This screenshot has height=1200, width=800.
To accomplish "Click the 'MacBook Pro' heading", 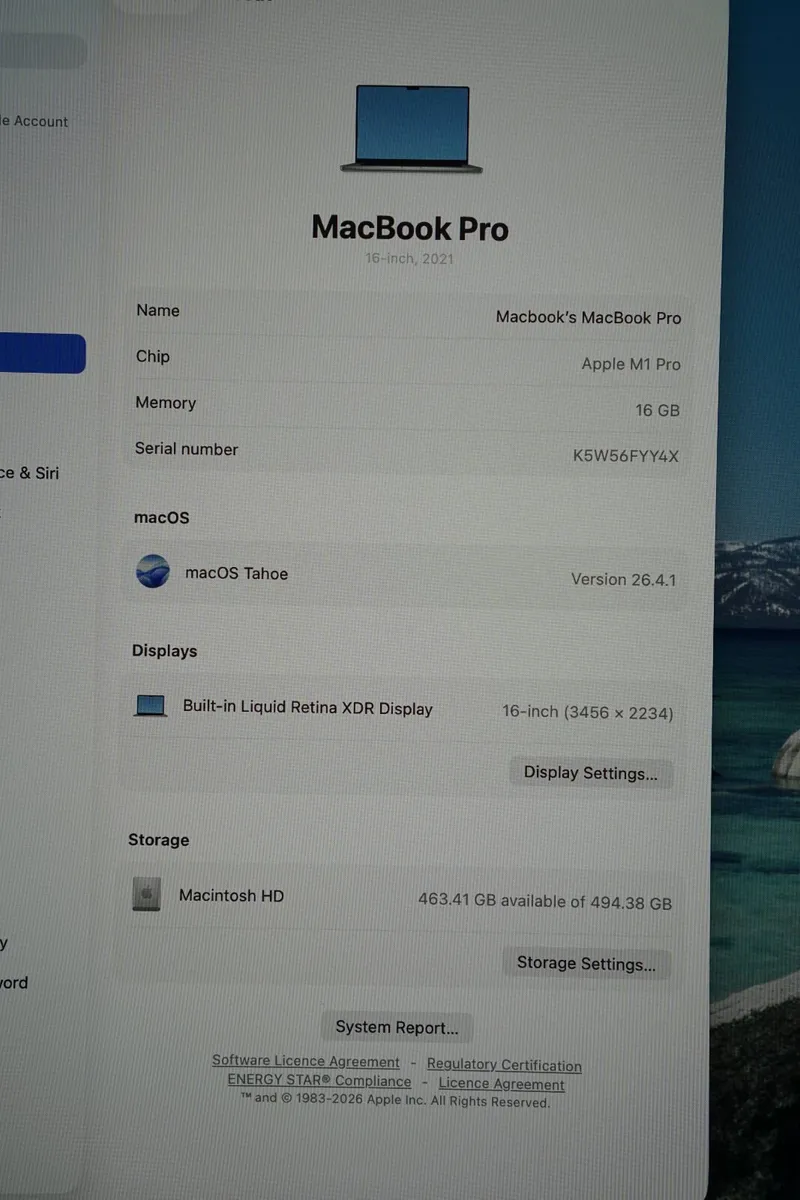I will [x=410, y=228].
